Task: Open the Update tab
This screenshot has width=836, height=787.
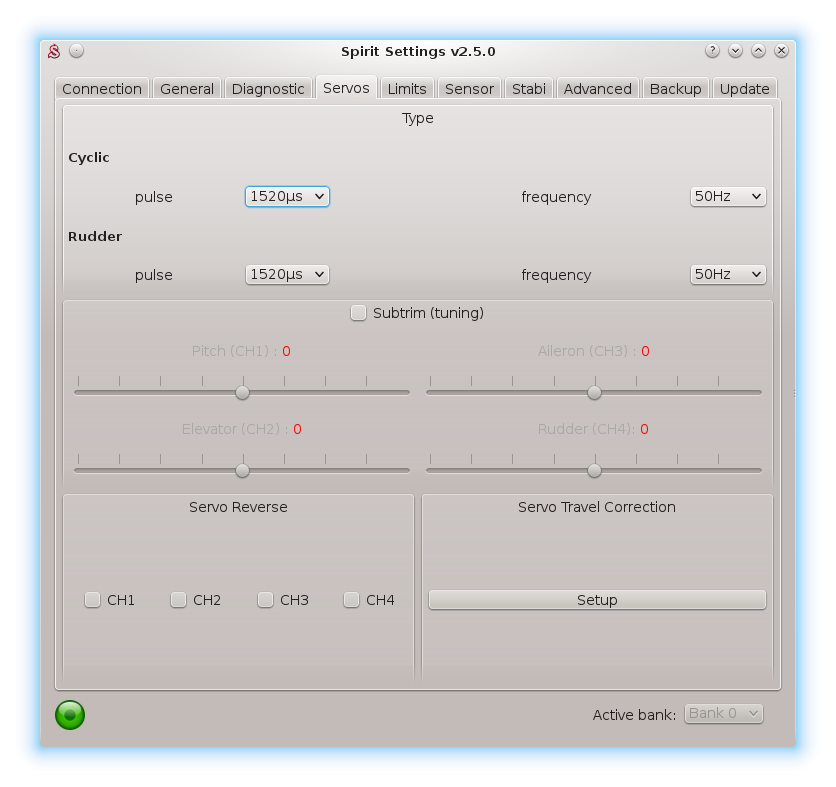Action: [745, 89]
